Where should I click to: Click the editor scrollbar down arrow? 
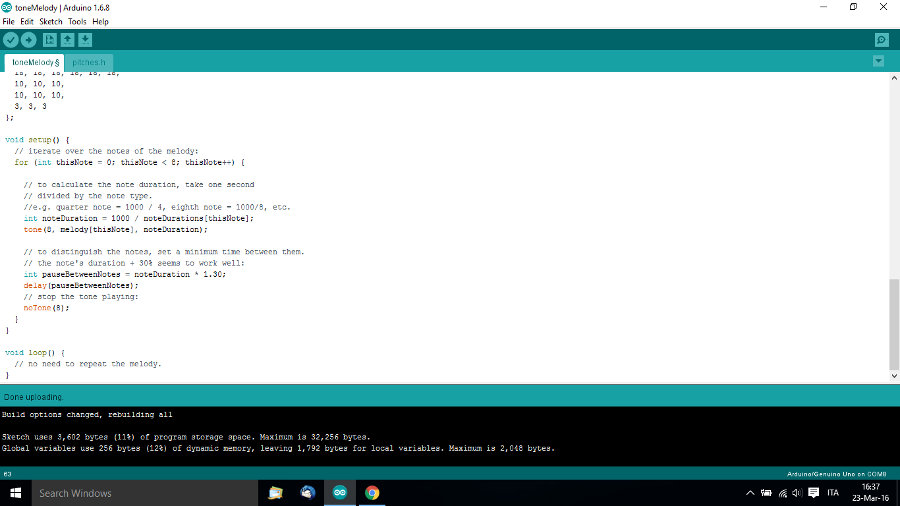click(894, 376)
